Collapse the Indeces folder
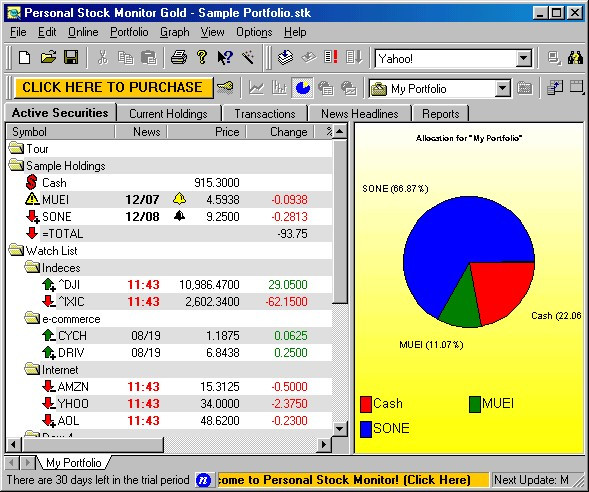 point(32,267)
